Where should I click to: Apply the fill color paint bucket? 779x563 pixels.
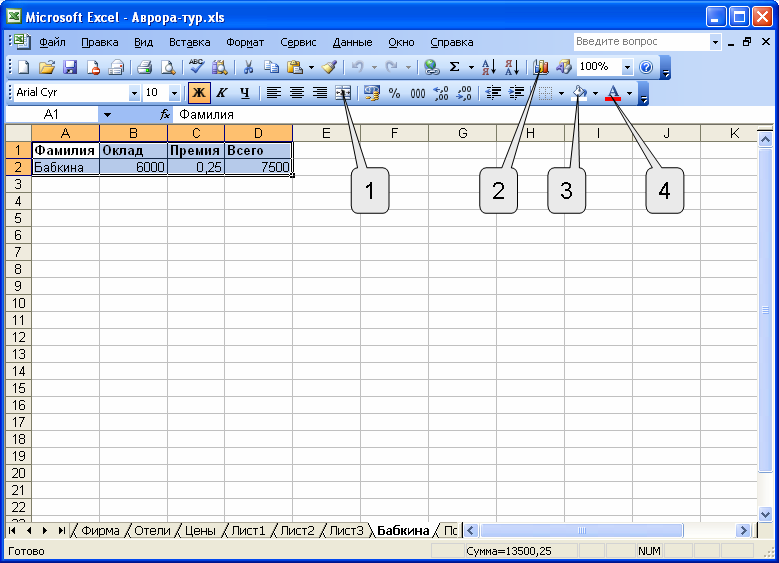click(579, 92)
